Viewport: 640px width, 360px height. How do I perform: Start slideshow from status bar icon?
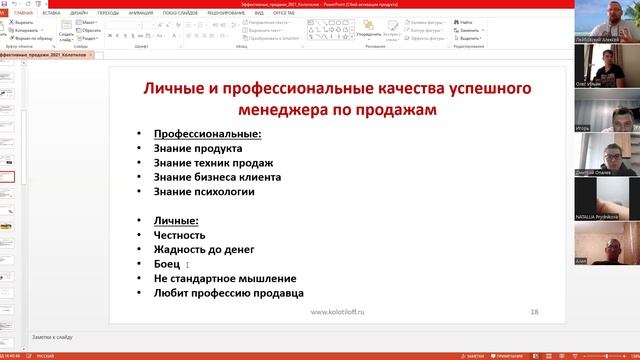(575, 356)
